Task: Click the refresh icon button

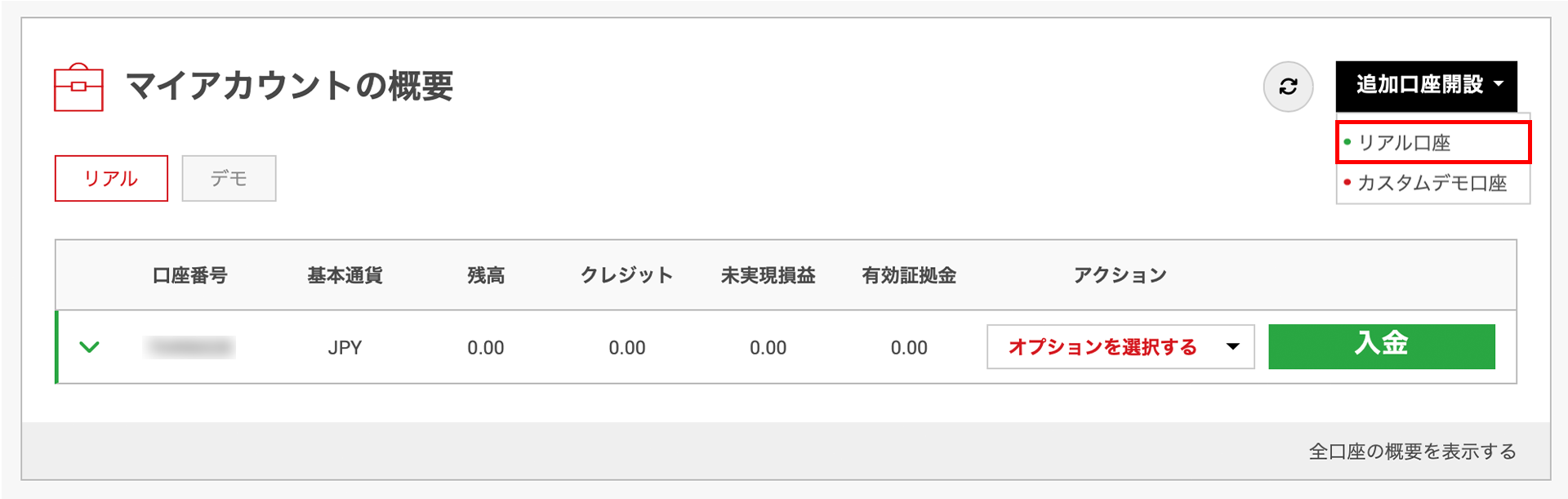Action: [1288, 87]
